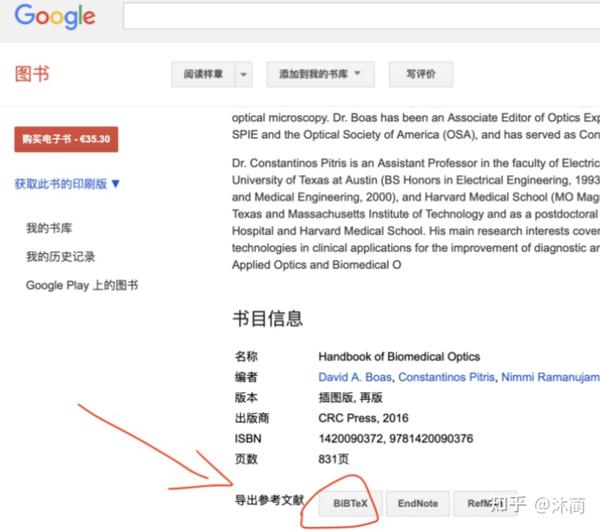600x530 pixels.
Task: Open author link Constantinos Pitris
Action: coord(446,377)
